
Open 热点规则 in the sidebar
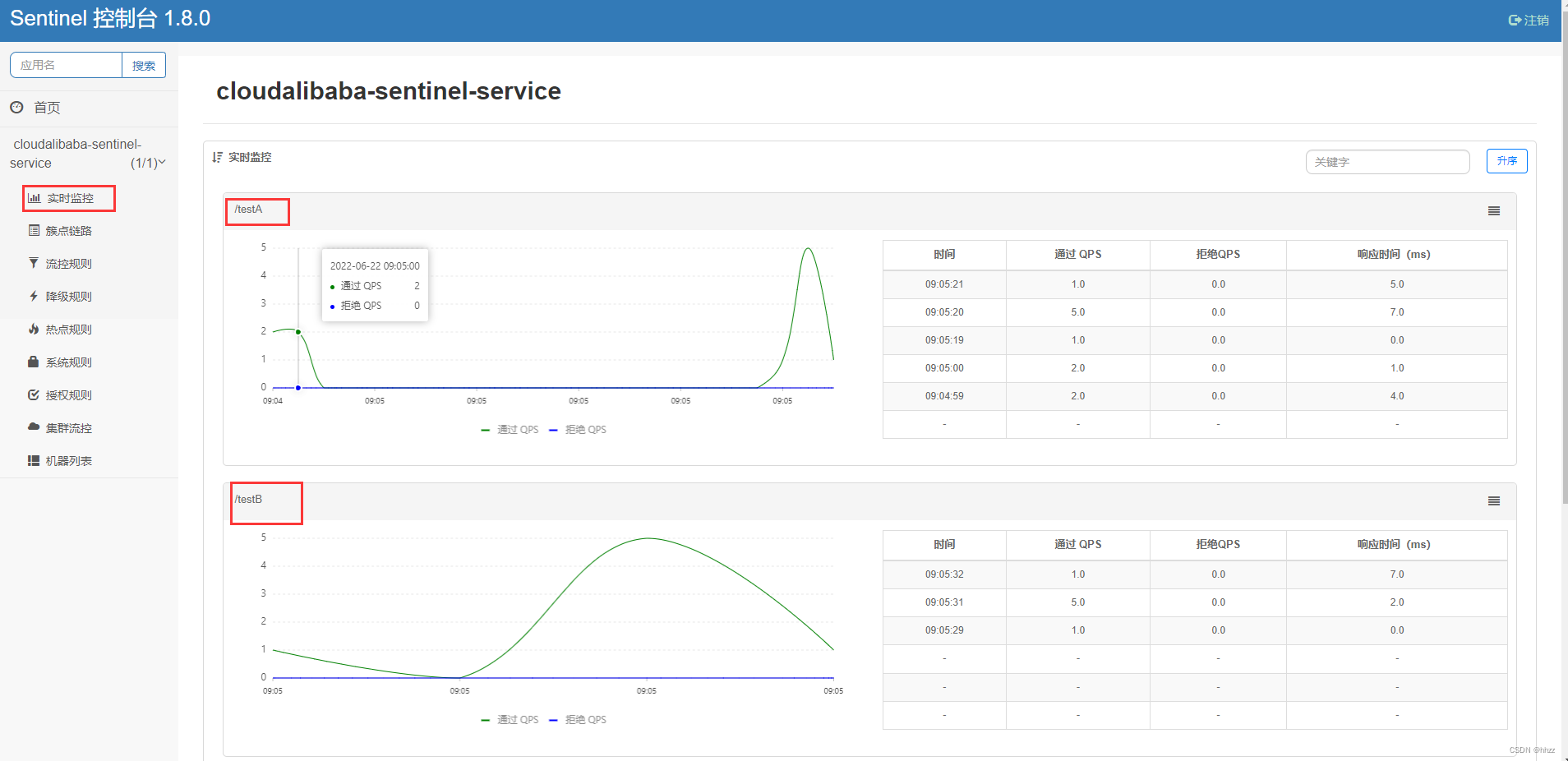click(69, 330)
